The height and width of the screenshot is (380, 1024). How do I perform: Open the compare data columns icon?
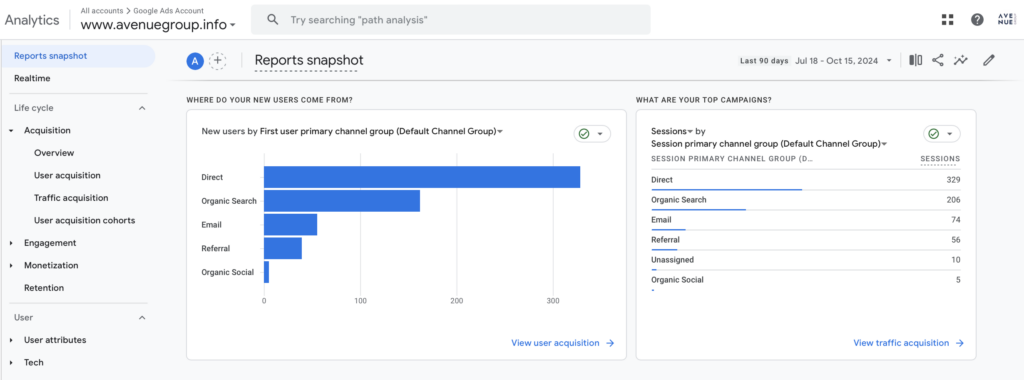tap(916, 61)
